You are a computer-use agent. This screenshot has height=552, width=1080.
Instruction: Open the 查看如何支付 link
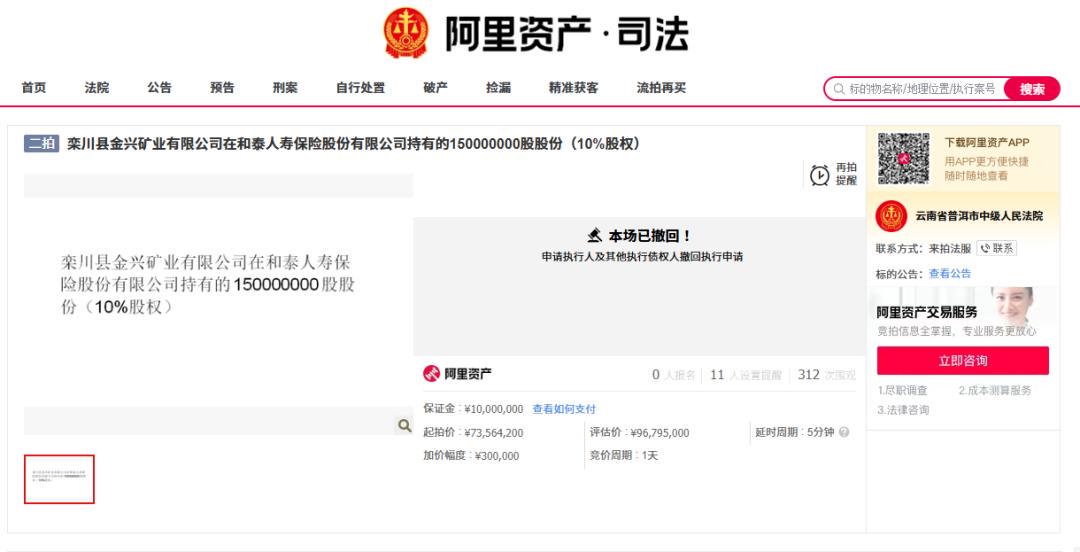click(564, 409)
